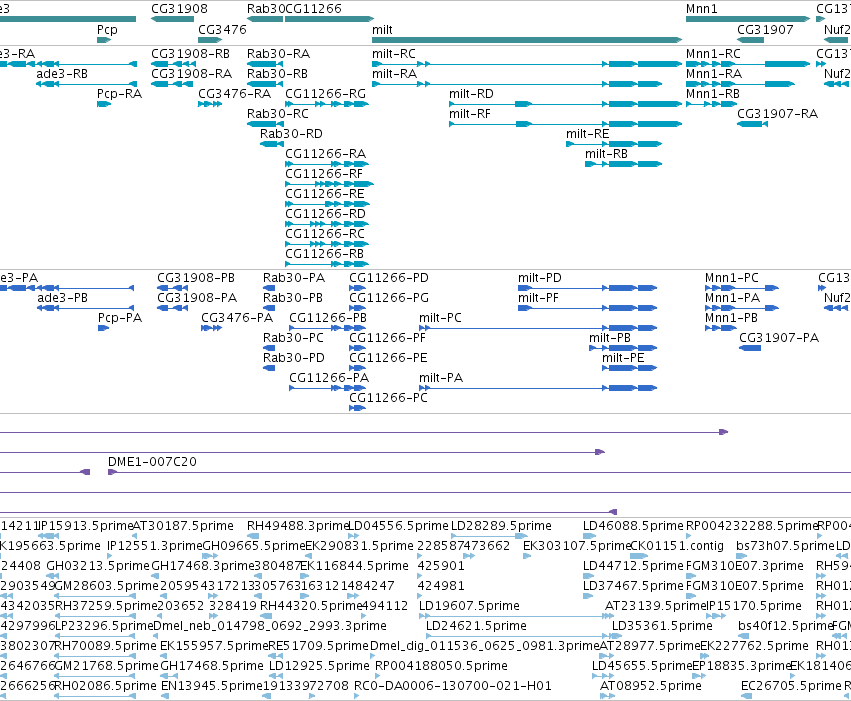The width and height of the screenshot is (851, 701).
Task: Open EST LD24621.5prime
Action: pyautogui.click(x=476, y=626)
